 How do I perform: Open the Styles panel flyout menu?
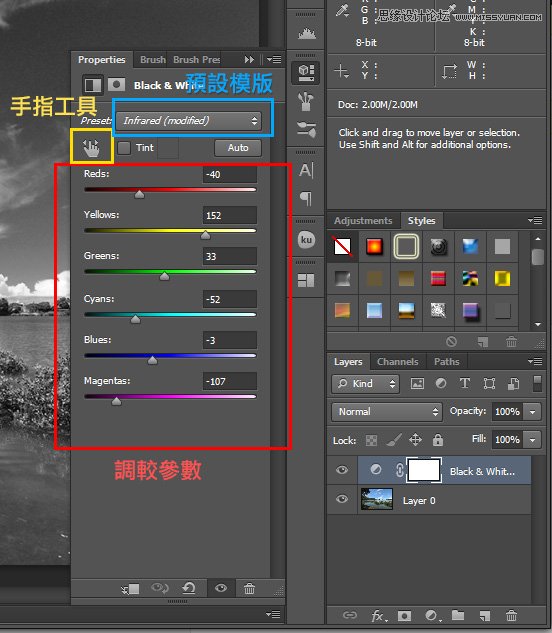pyautogui.click(x=535, y=220)
